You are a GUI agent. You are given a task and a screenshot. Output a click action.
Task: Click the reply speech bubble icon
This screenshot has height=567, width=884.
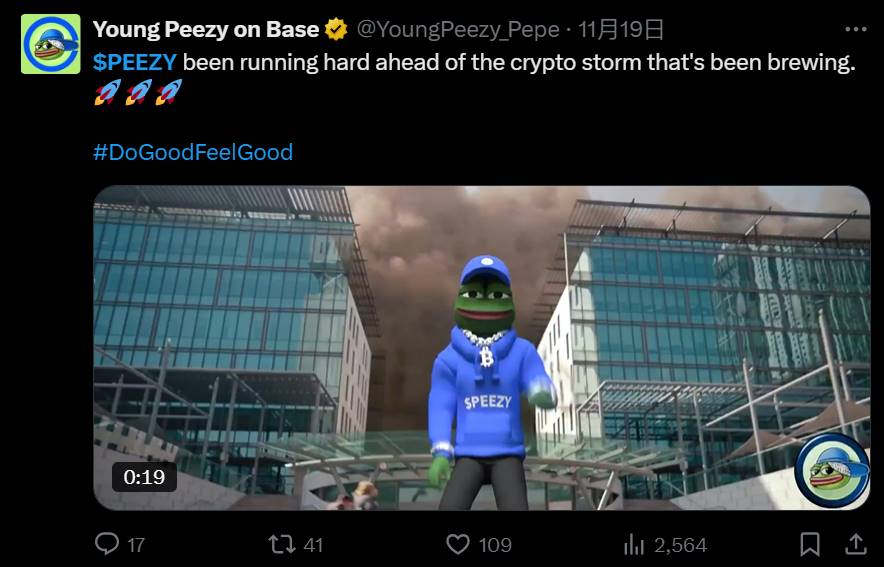point(107,544)
